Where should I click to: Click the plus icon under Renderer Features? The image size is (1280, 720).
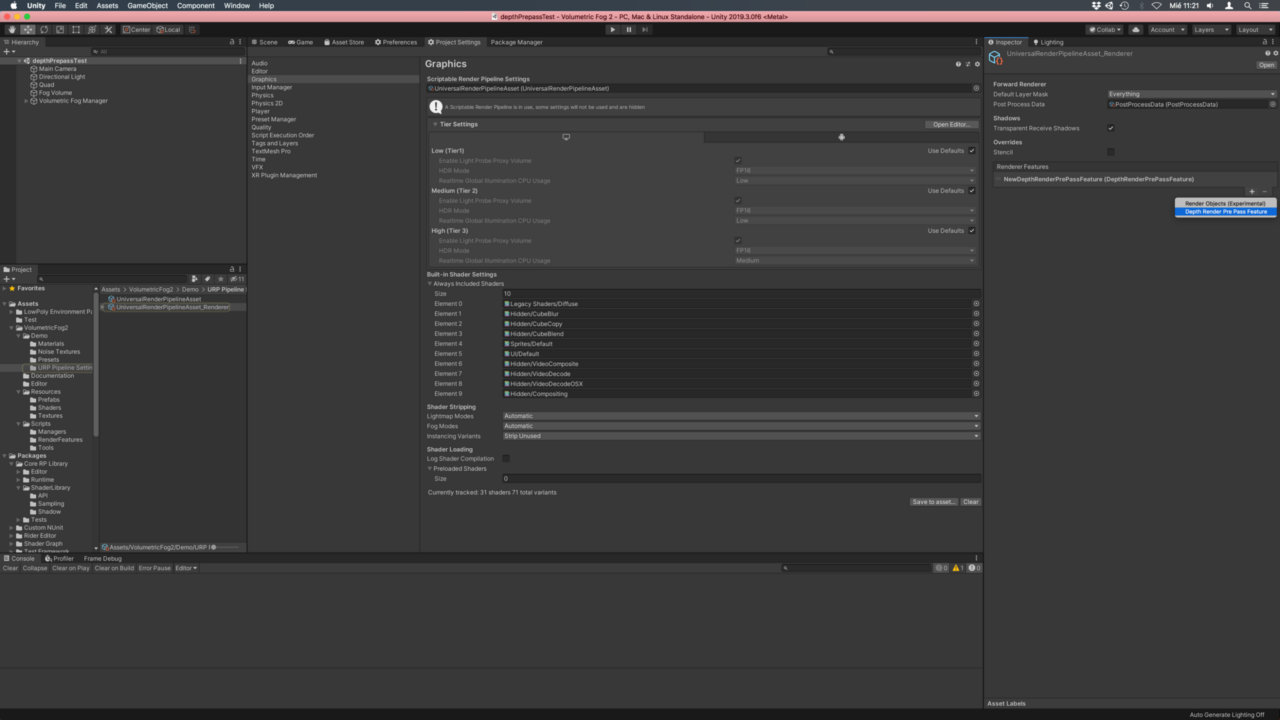click(x=1252, y=191)
